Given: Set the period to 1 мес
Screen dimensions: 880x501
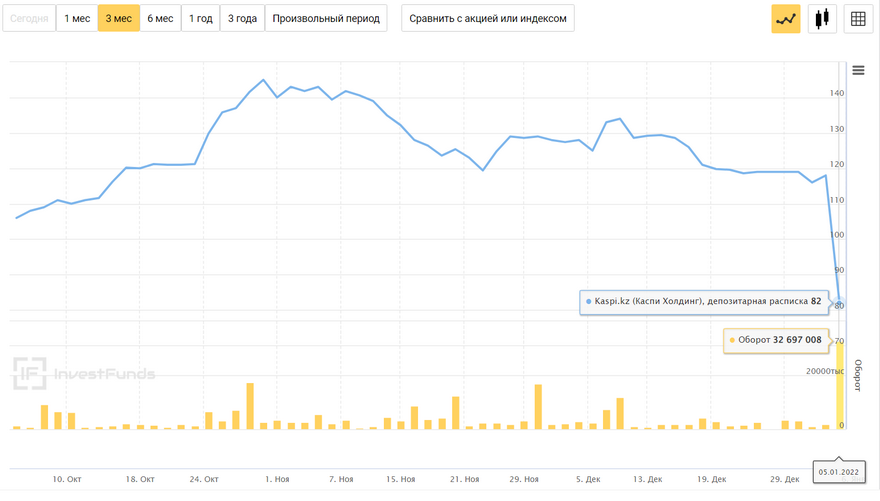Looking at the screenshot, I should (77, 18).
